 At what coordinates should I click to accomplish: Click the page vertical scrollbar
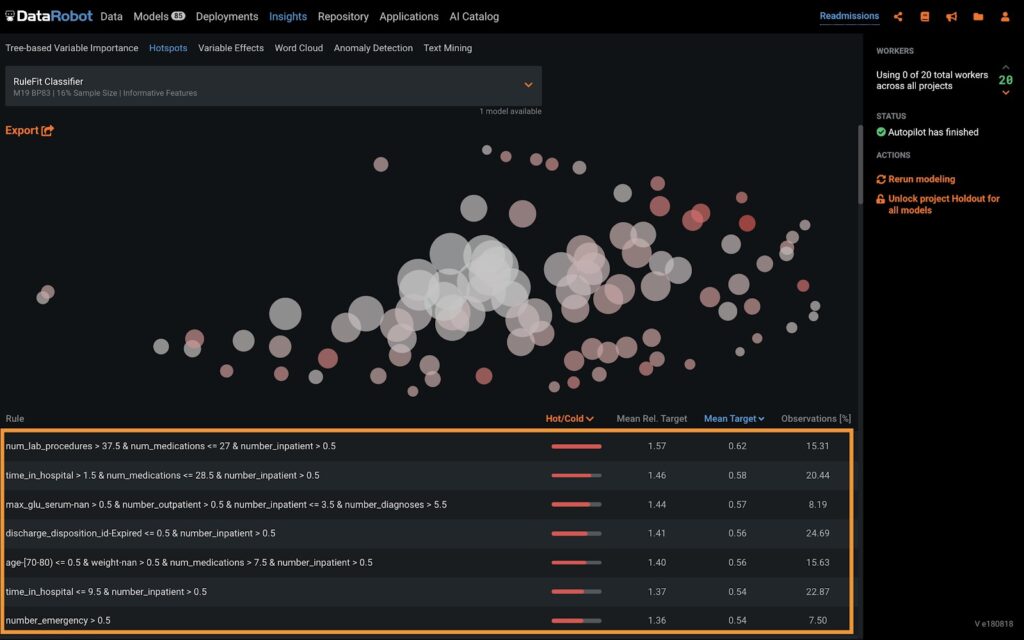coord(860,163)
